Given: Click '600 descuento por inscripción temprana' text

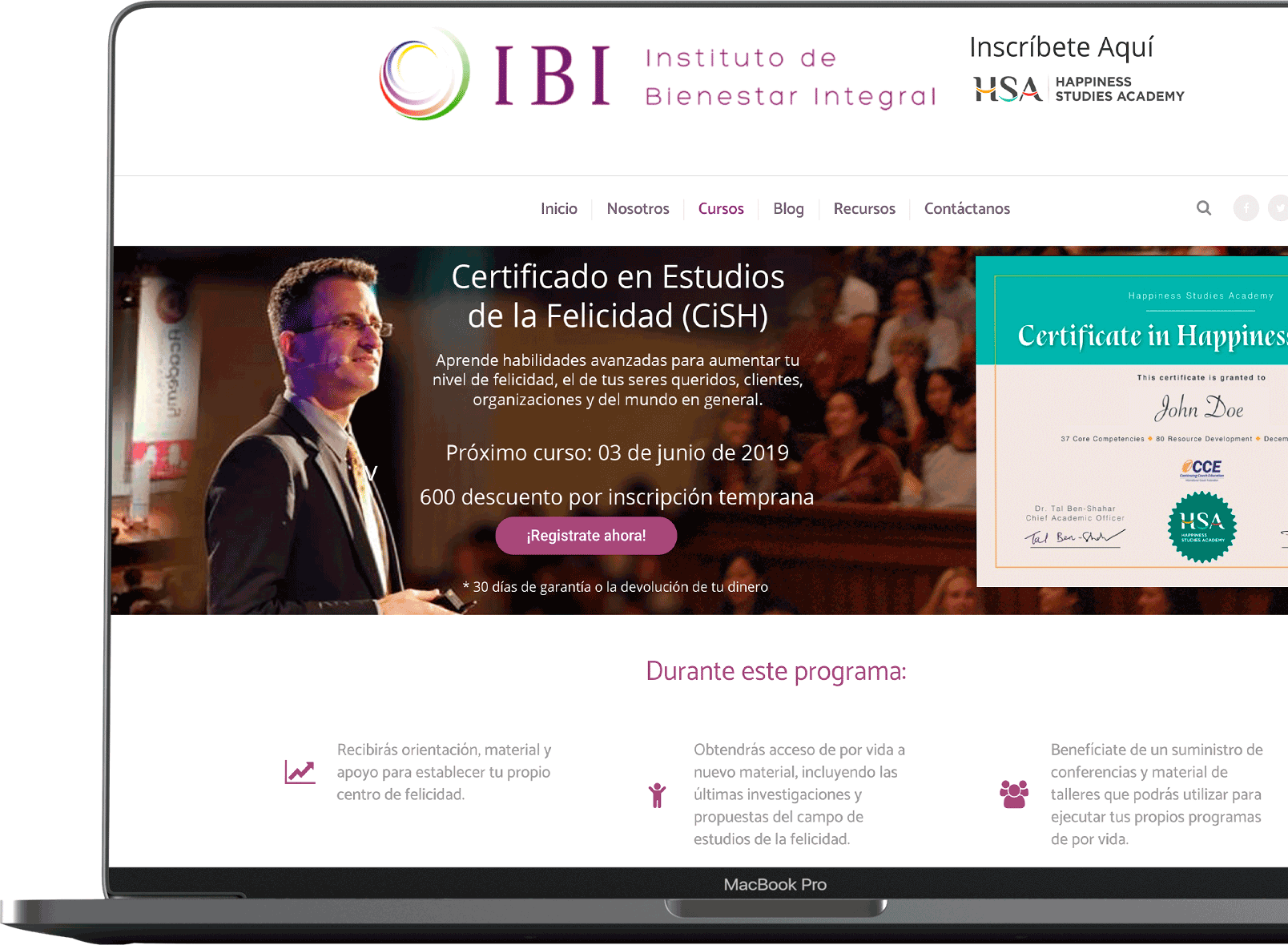Looking at the screenshot, I should pos(617,497).
